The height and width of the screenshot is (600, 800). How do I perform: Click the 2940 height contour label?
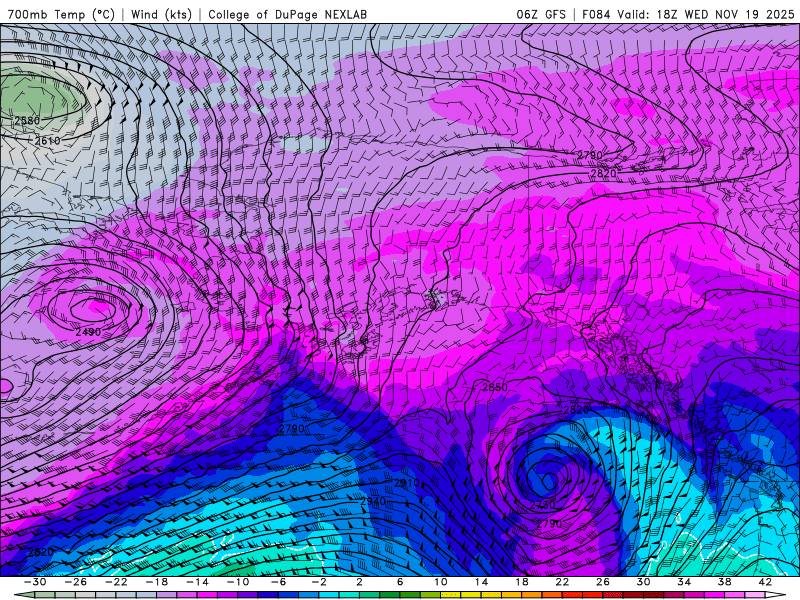pyautogui.click(x=373, y=502)
